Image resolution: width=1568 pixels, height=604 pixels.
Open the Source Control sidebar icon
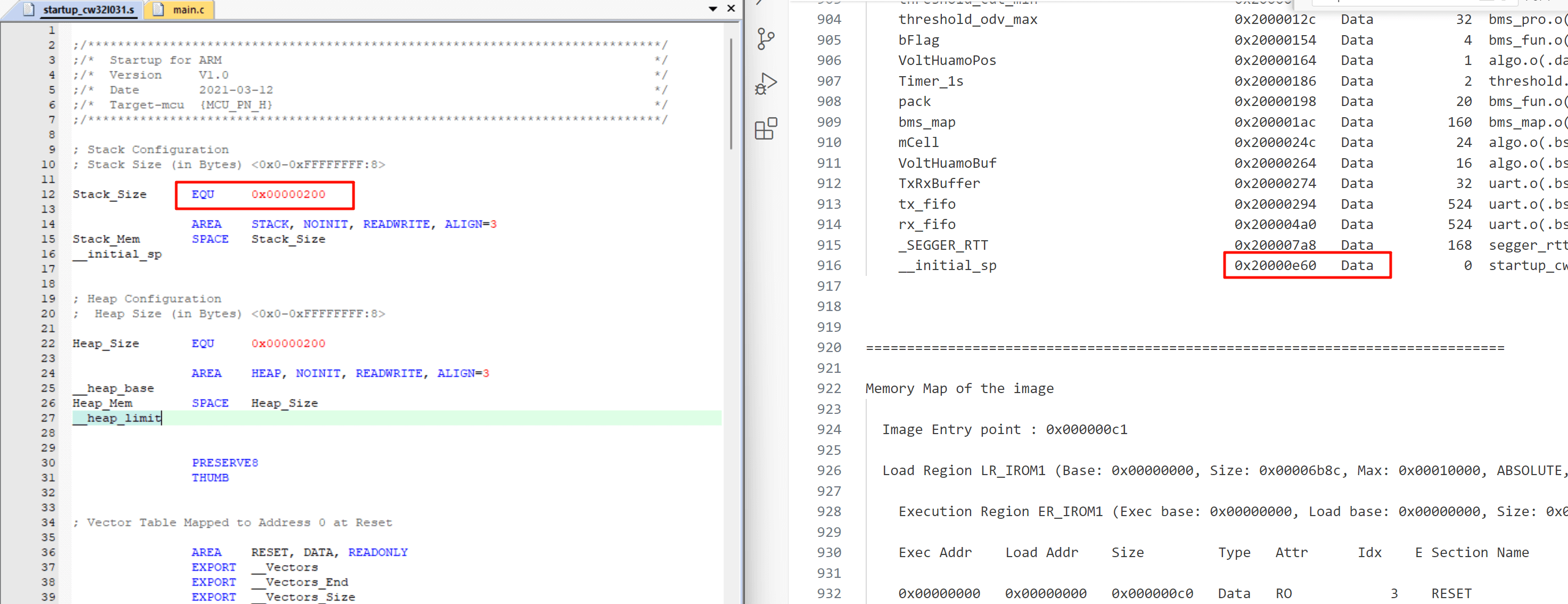766,39
